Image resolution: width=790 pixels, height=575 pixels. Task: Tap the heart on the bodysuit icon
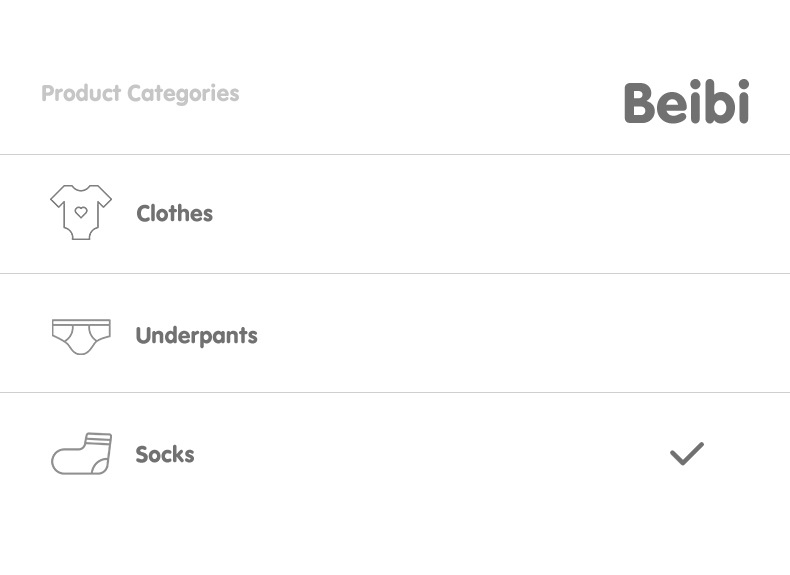pyautogui.click(x=81, y=212)
